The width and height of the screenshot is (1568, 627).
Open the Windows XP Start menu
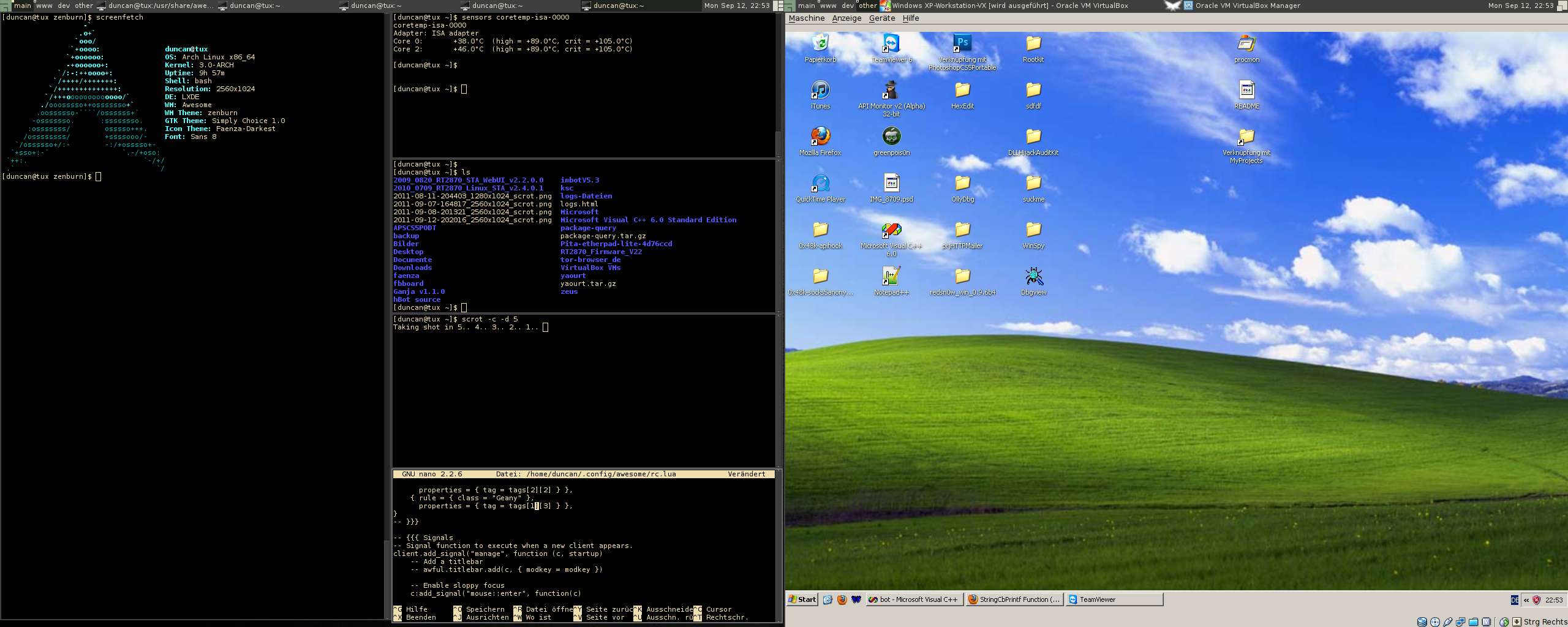point(802,599)
